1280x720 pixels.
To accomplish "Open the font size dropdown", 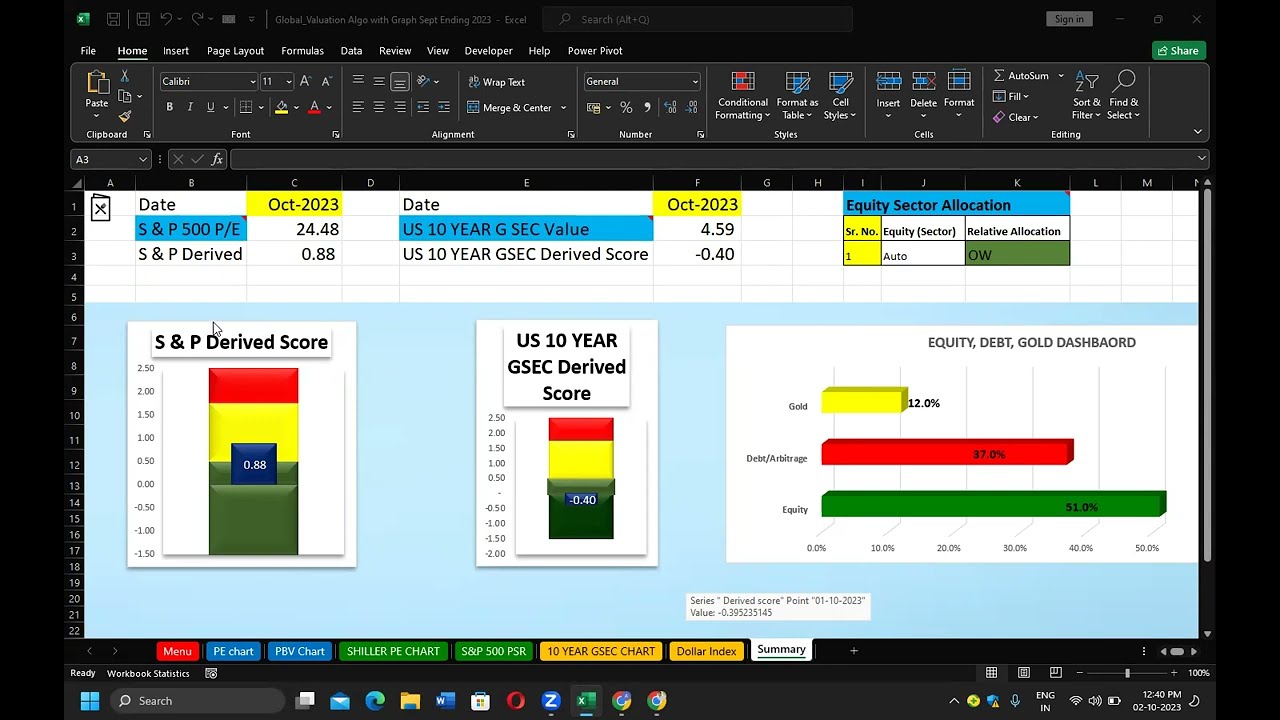I will 289,82.
